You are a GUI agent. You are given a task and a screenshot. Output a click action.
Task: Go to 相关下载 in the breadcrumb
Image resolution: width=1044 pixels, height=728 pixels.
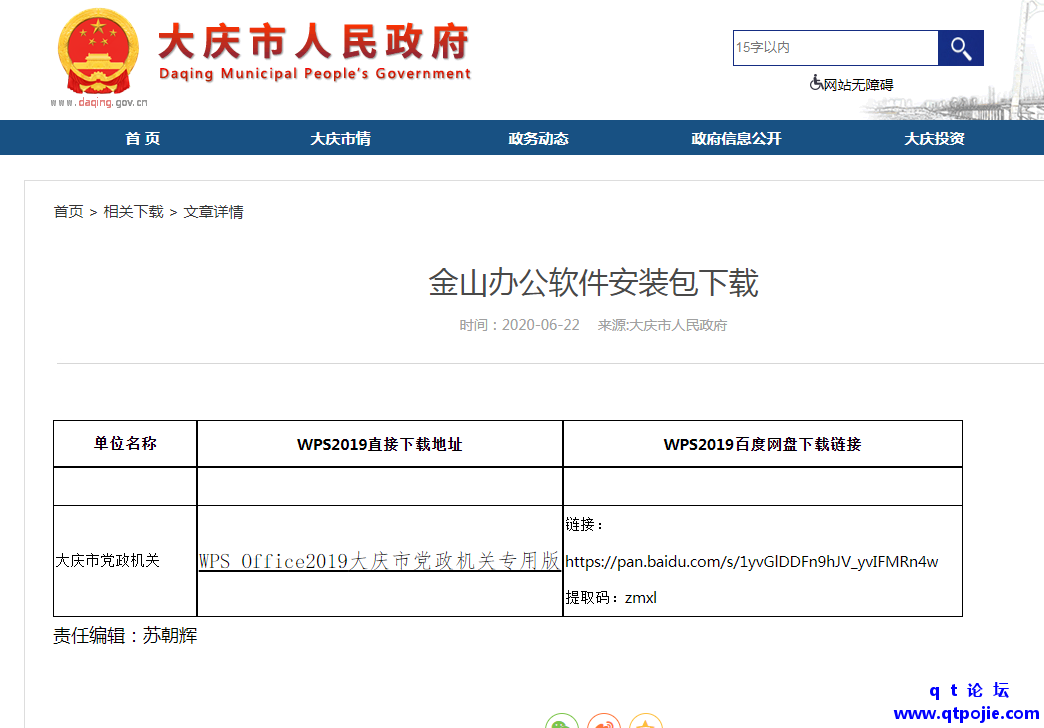[133, 212]
